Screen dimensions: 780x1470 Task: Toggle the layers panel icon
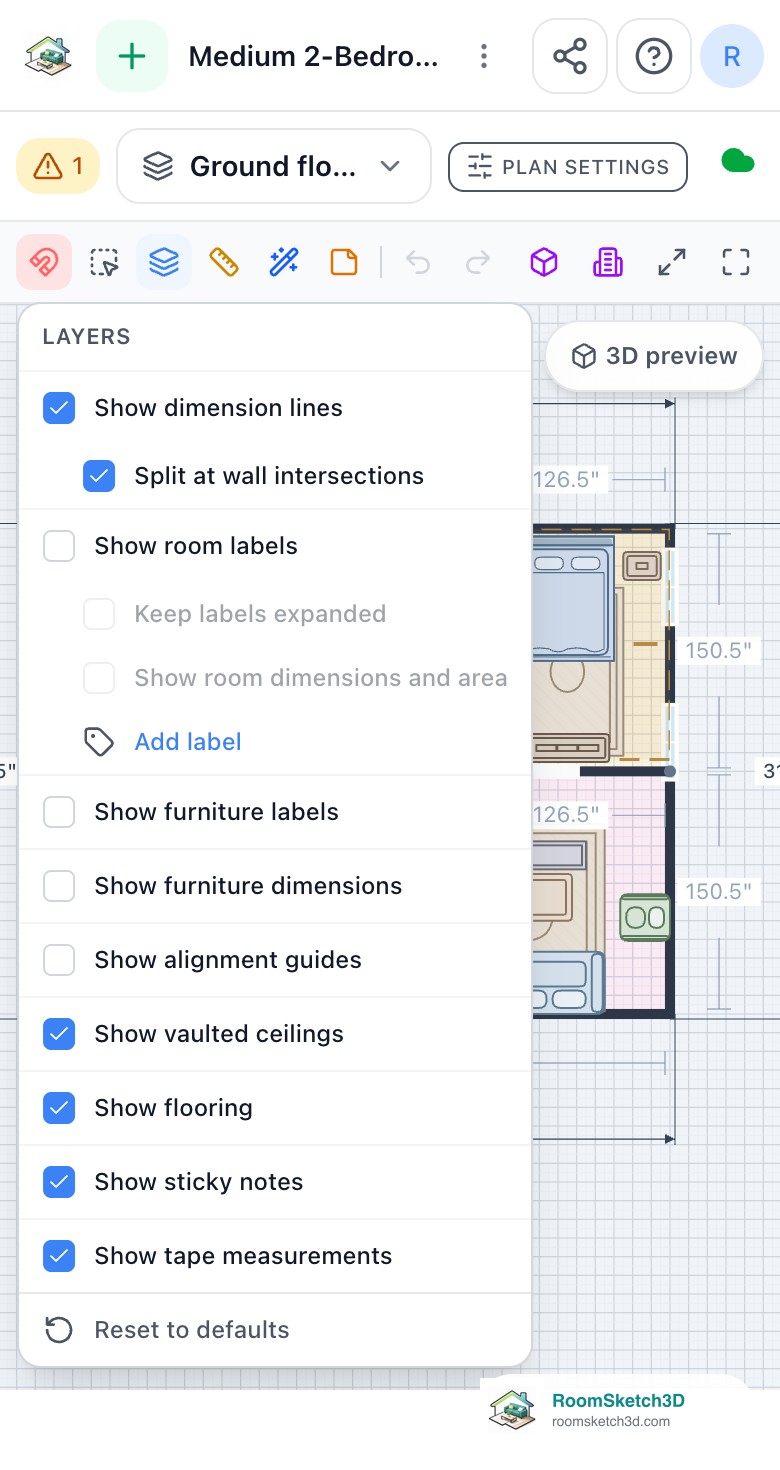pyautogui.click(x=164, y=262)
